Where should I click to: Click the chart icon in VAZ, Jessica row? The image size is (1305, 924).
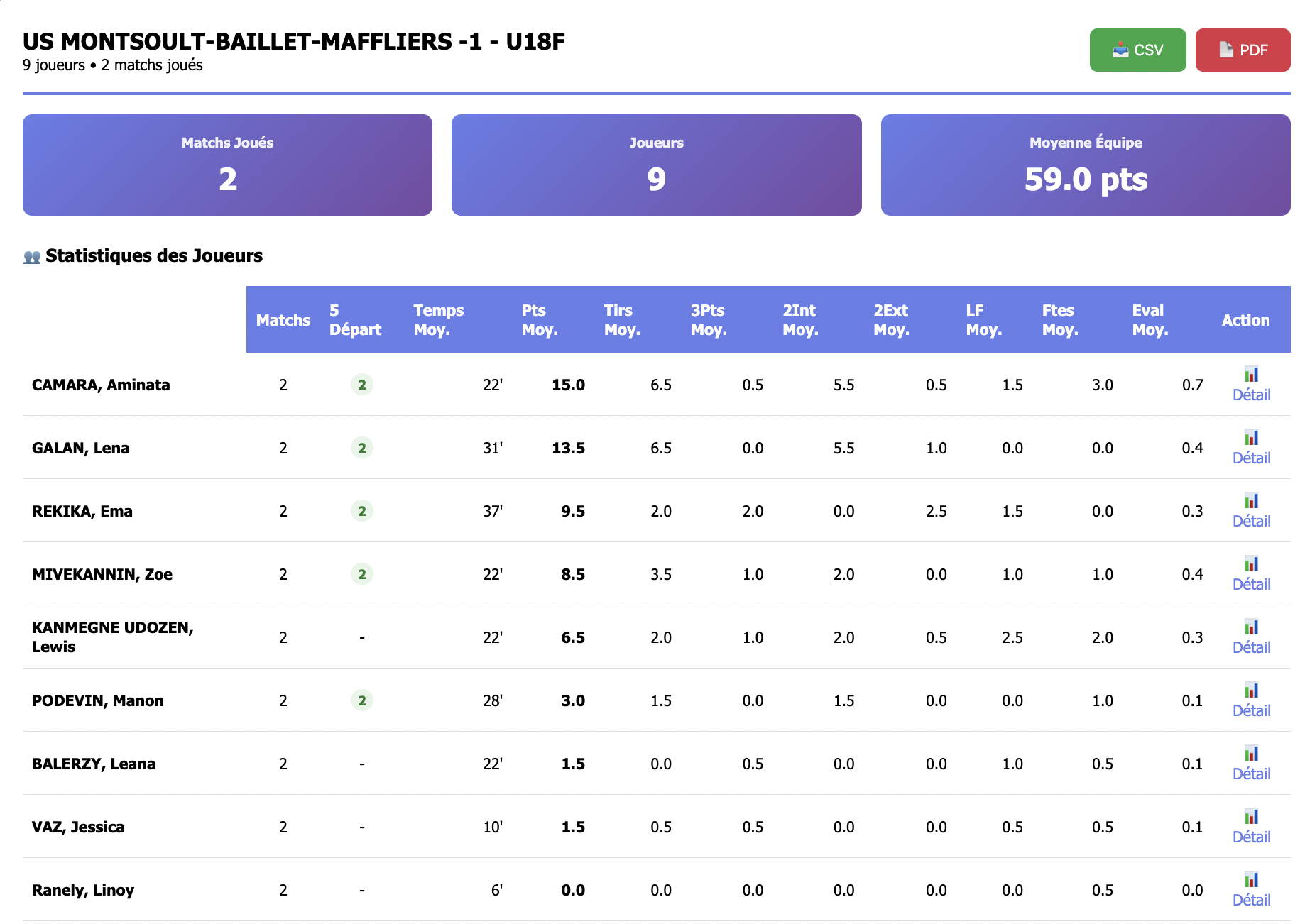click(1251, 816)
